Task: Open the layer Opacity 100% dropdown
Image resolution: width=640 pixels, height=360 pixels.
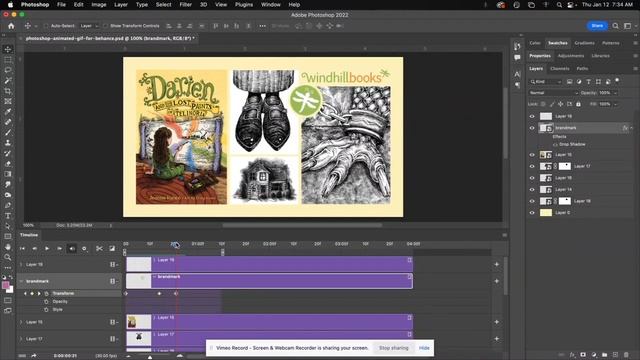Action: (x=615, y=93)
